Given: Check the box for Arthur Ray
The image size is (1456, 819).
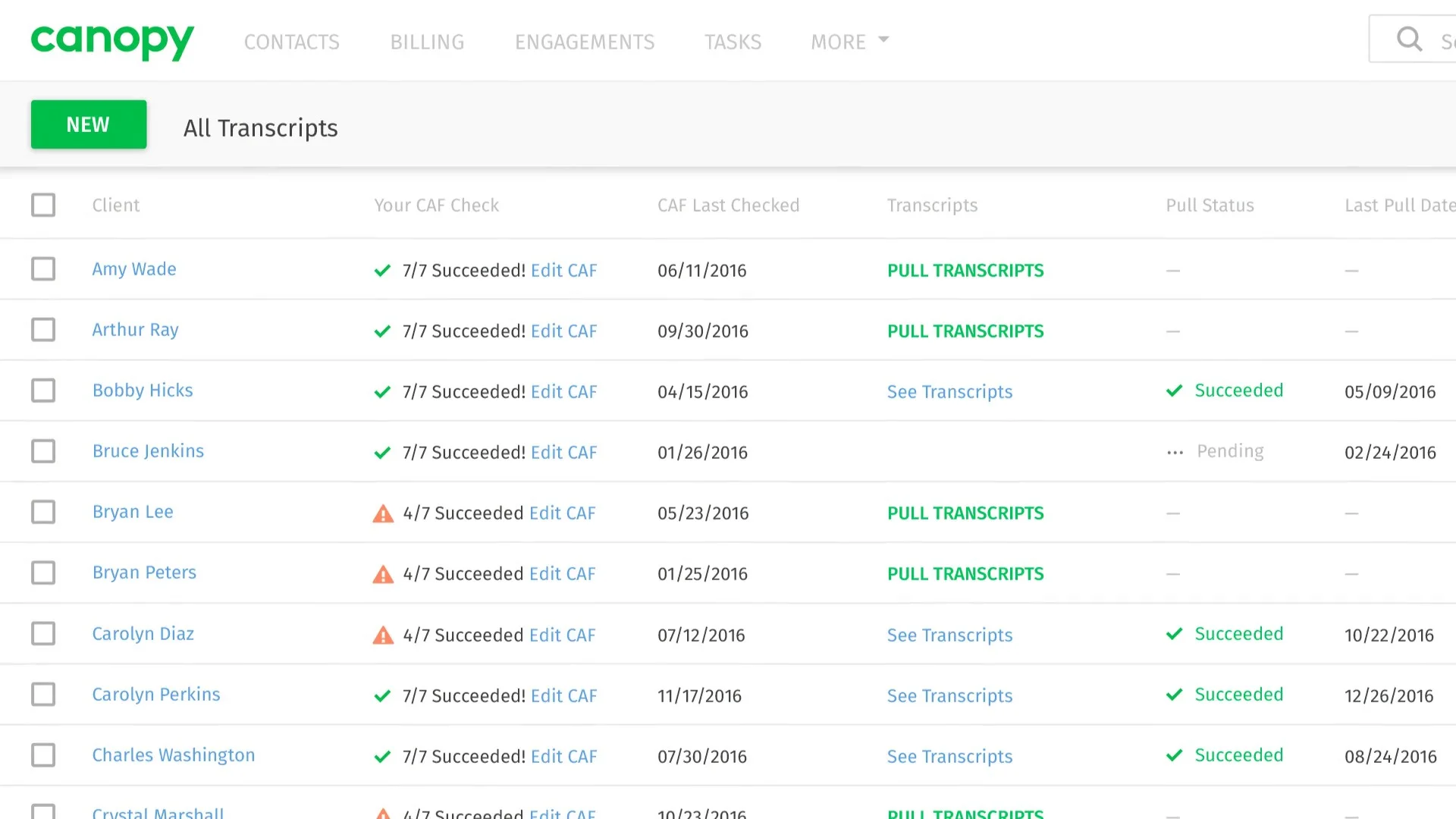Looking at the screenshot, I should (x=43, y=330).
